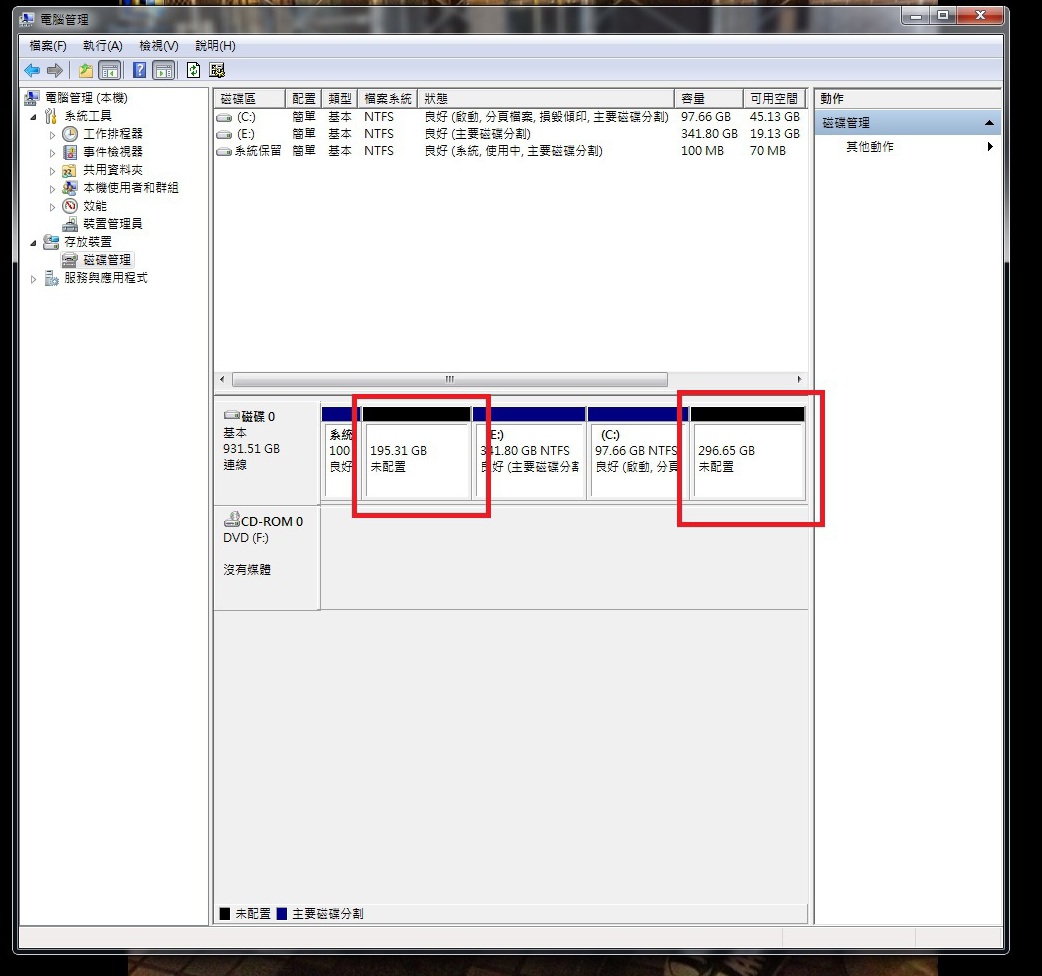This screenshot has height=976, width=1042.
Task: Click the volume list left scroll arrow
Action: click(x=222, y=379)
